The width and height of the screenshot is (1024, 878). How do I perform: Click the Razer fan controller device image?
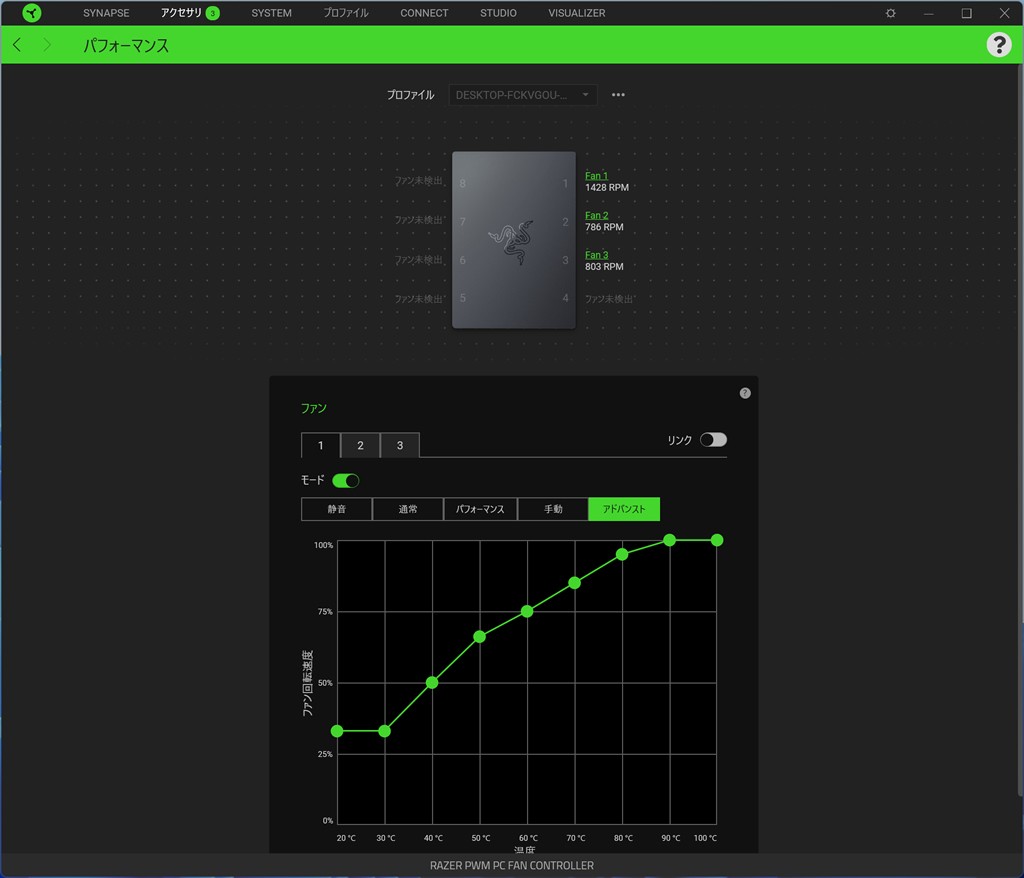(513, 240)
